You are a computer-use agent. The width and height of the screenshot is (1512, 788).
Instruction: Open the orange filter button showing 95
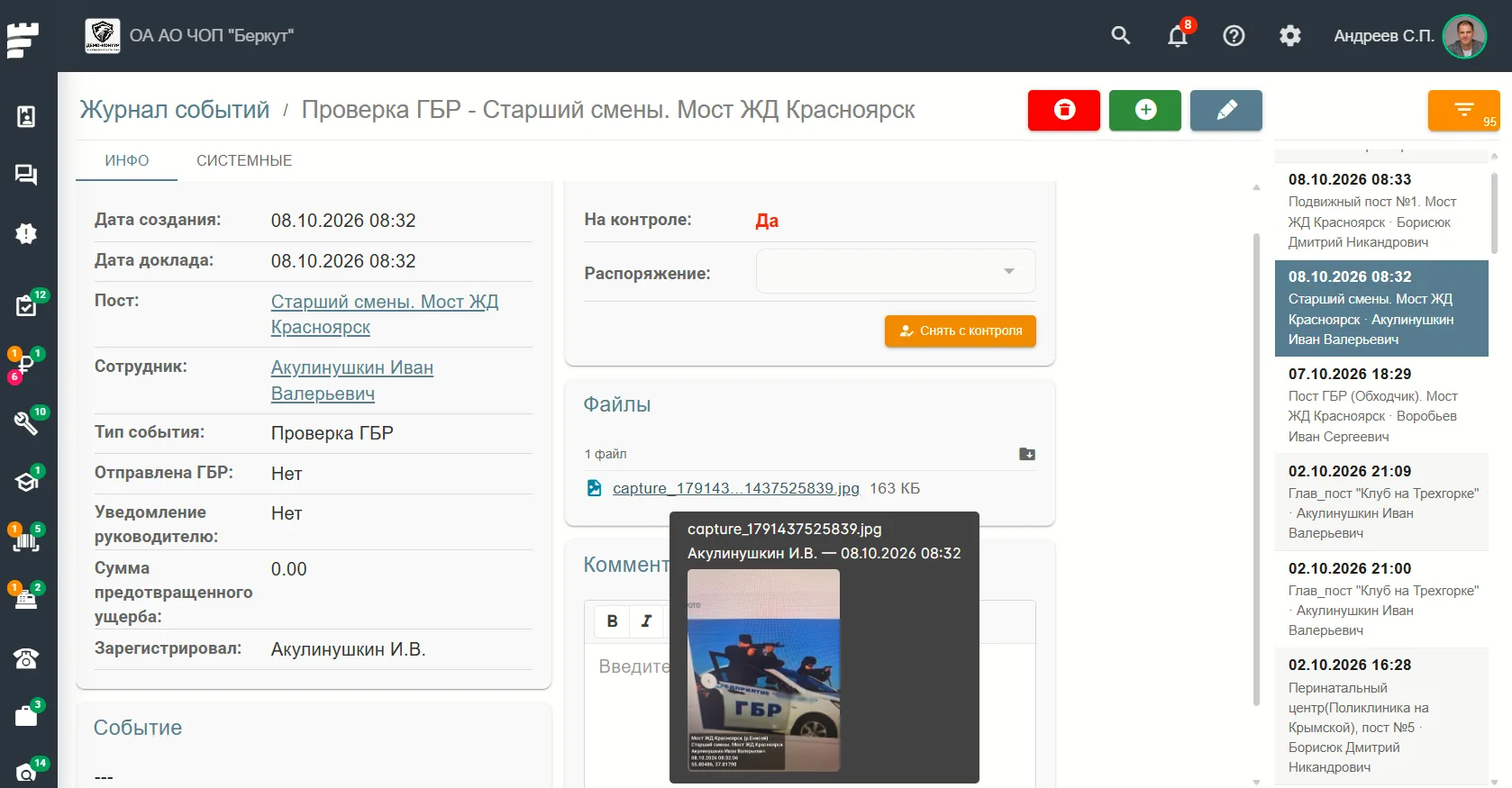click(1464, 111)
